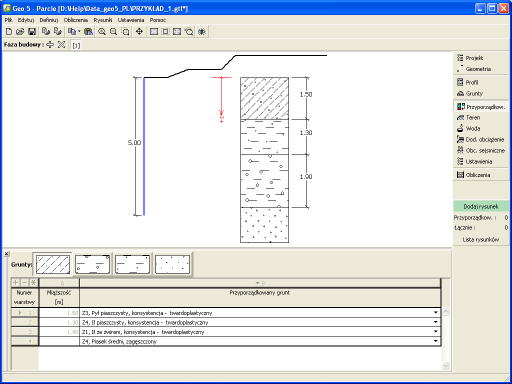Close the bottom soil assignment panel

[6, 254]
